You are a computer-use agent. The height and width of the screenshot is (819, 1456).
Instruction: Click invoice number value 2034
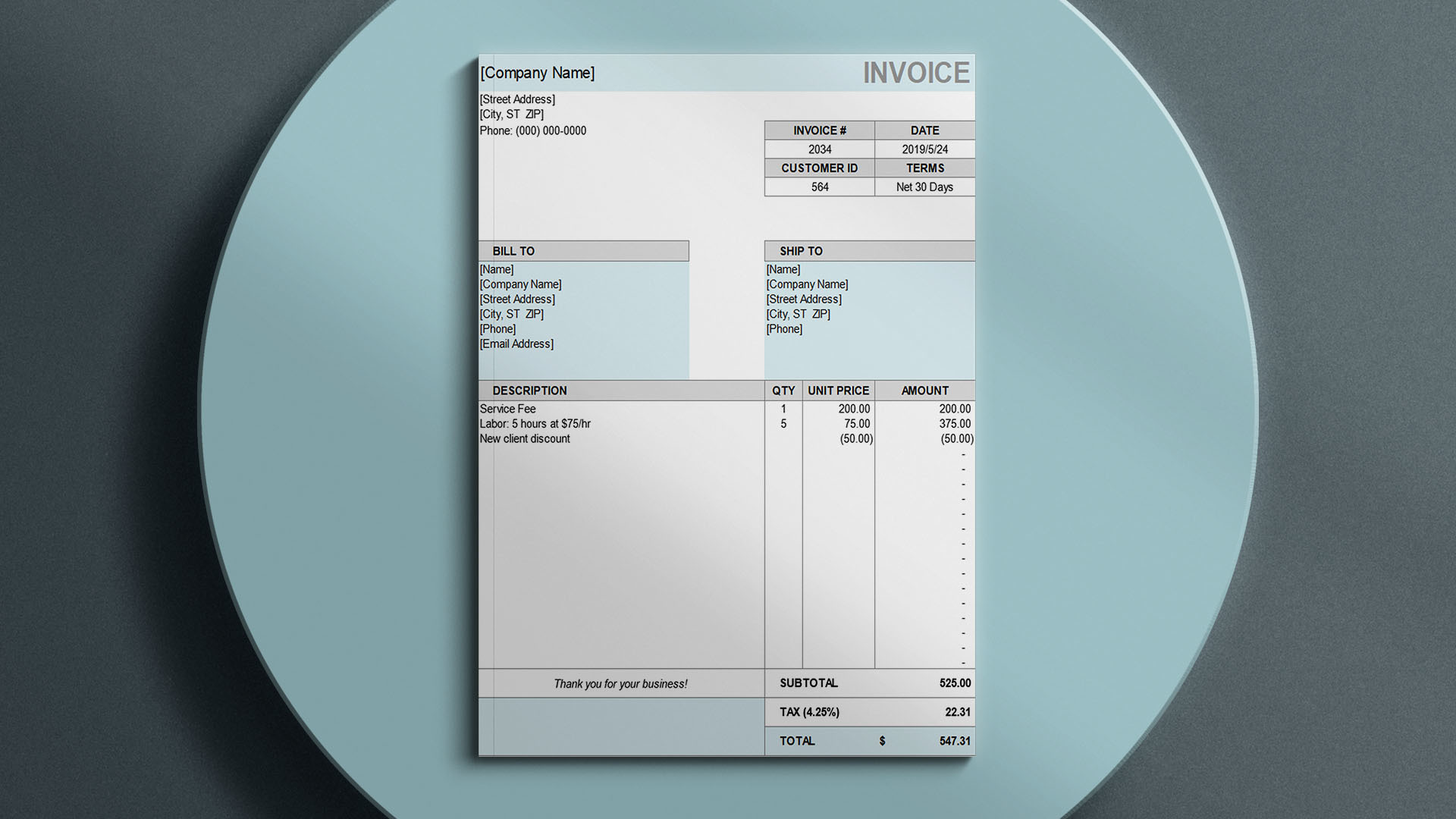(x=819, y=149)
